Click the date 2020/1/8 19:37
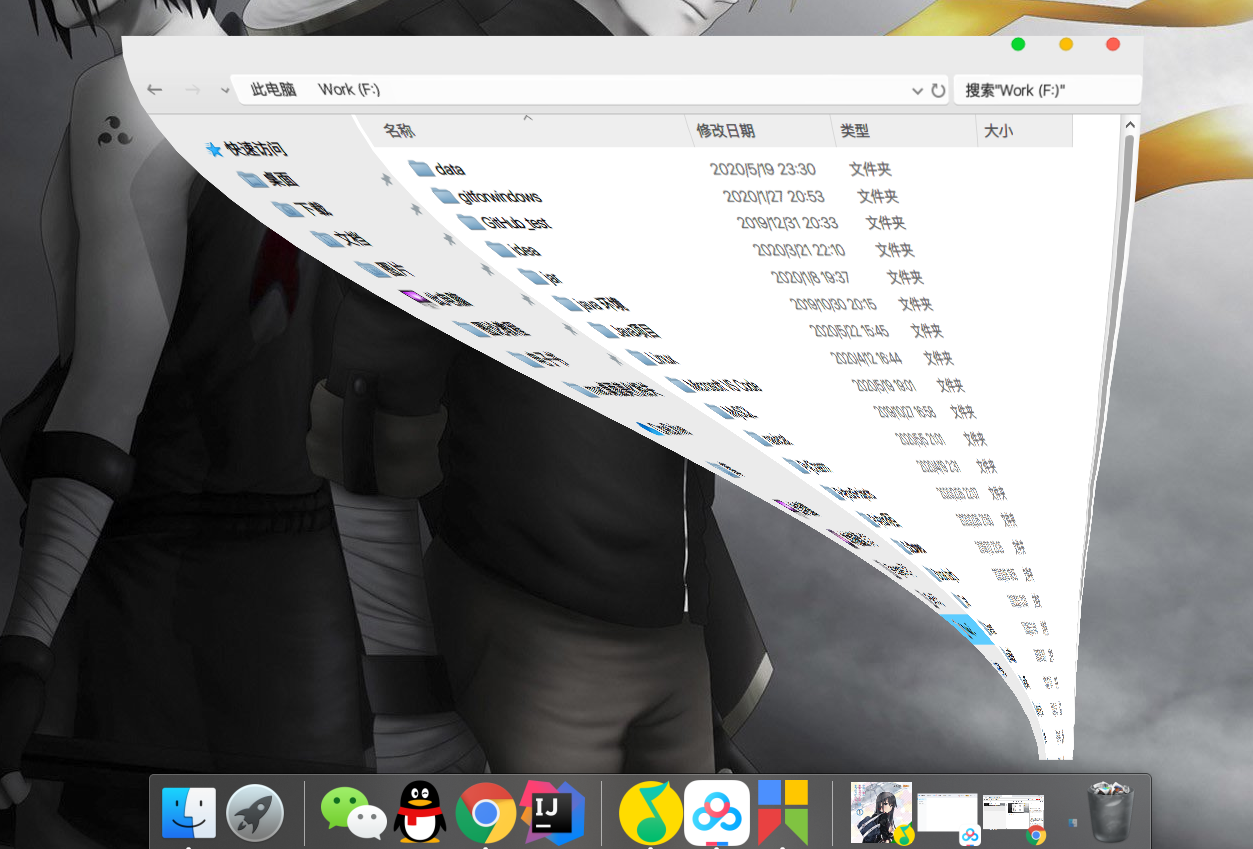This screenshot has height=849, width=1253. tap(810, 277)
